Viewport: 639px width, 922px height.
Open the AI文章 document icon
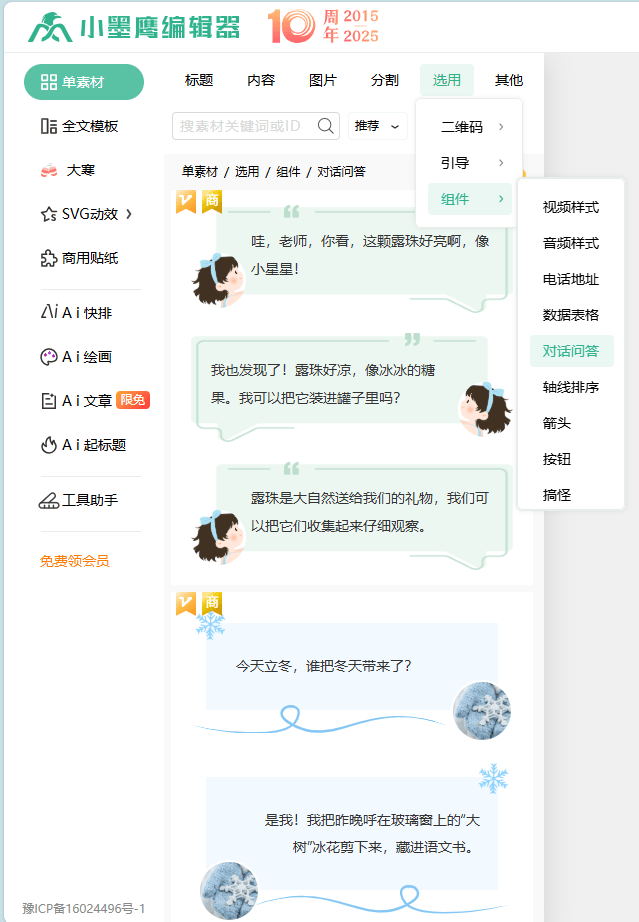(x=48, y=401)
